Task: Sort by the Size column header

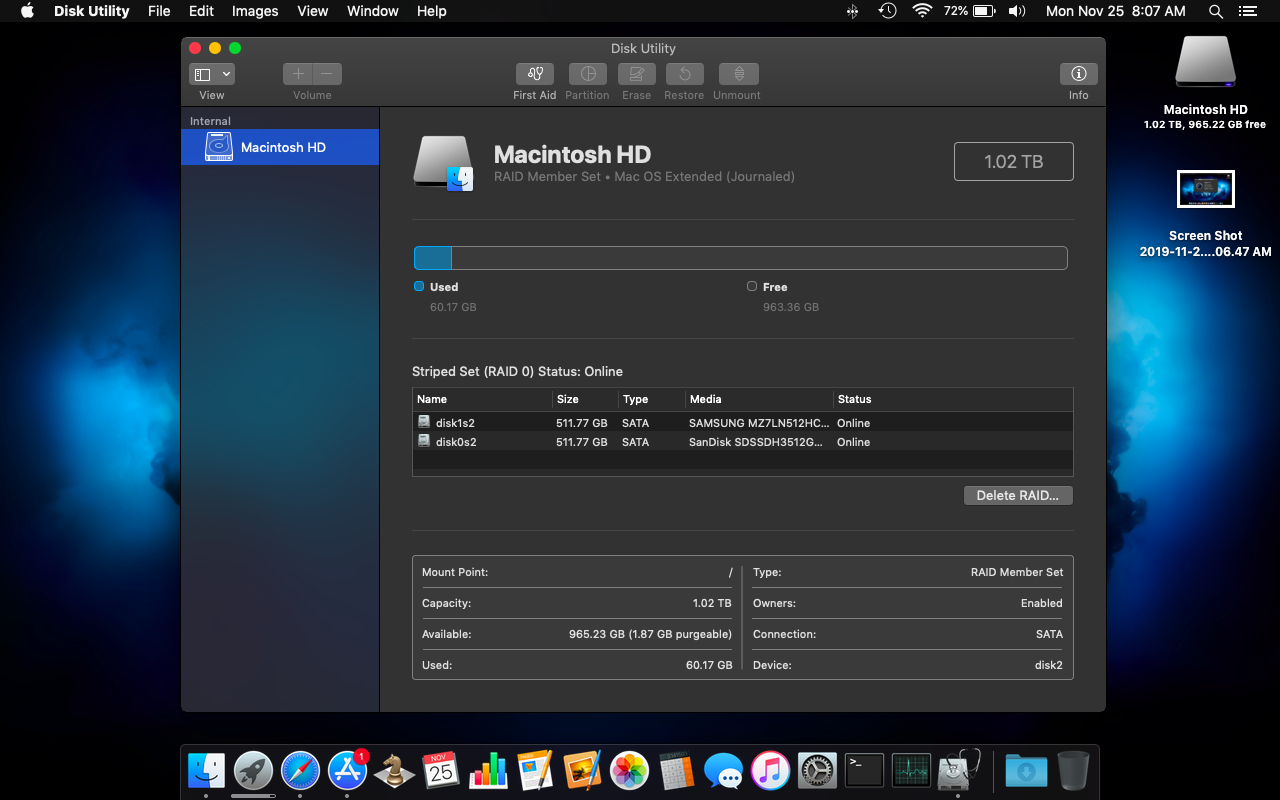Action: click(585, 399)
